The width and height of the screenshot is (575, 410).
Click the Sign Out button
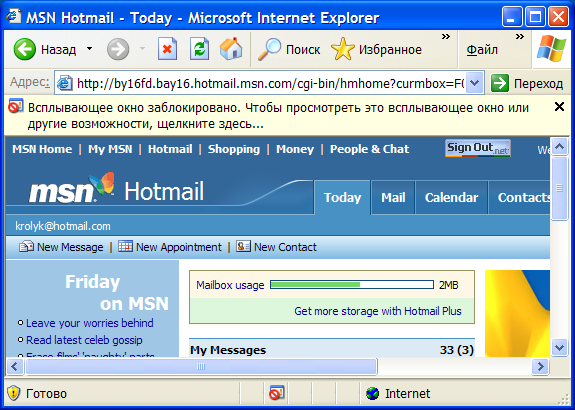tap(478, 148)
